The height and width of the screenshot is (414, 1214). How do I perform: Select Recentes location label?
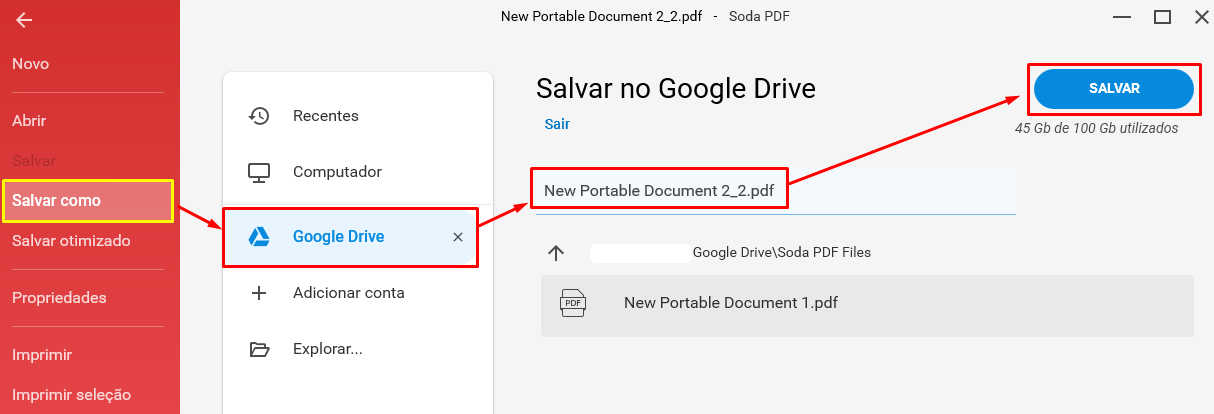coord(326,116)
